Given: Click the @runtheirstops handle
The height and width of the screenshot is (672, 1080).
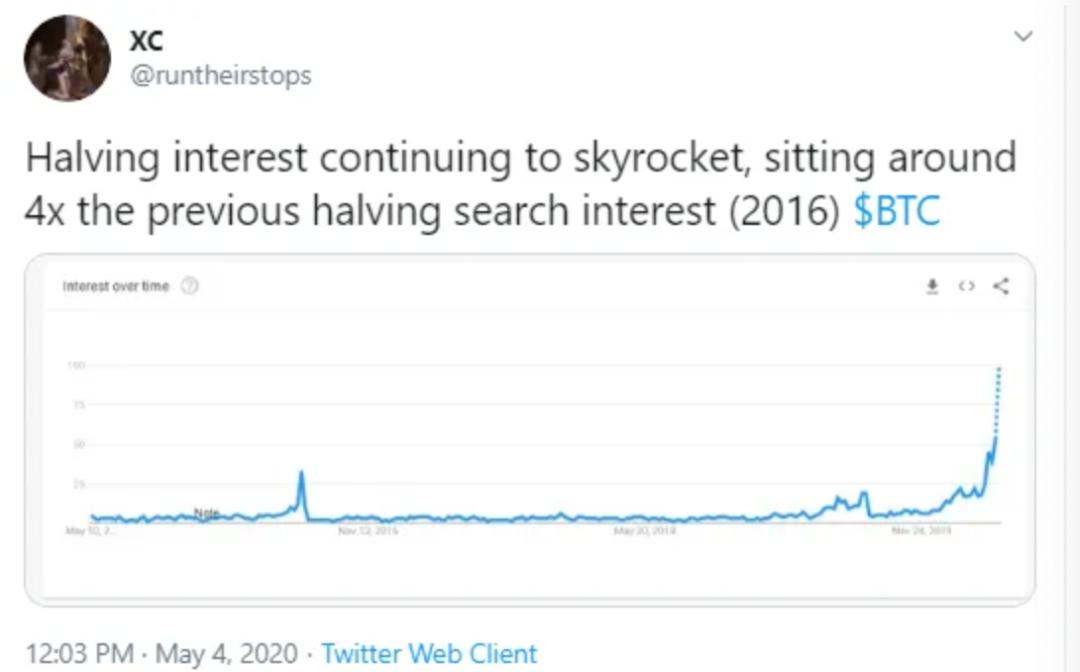Looking at the screenshot, I should tap(220, 75).
